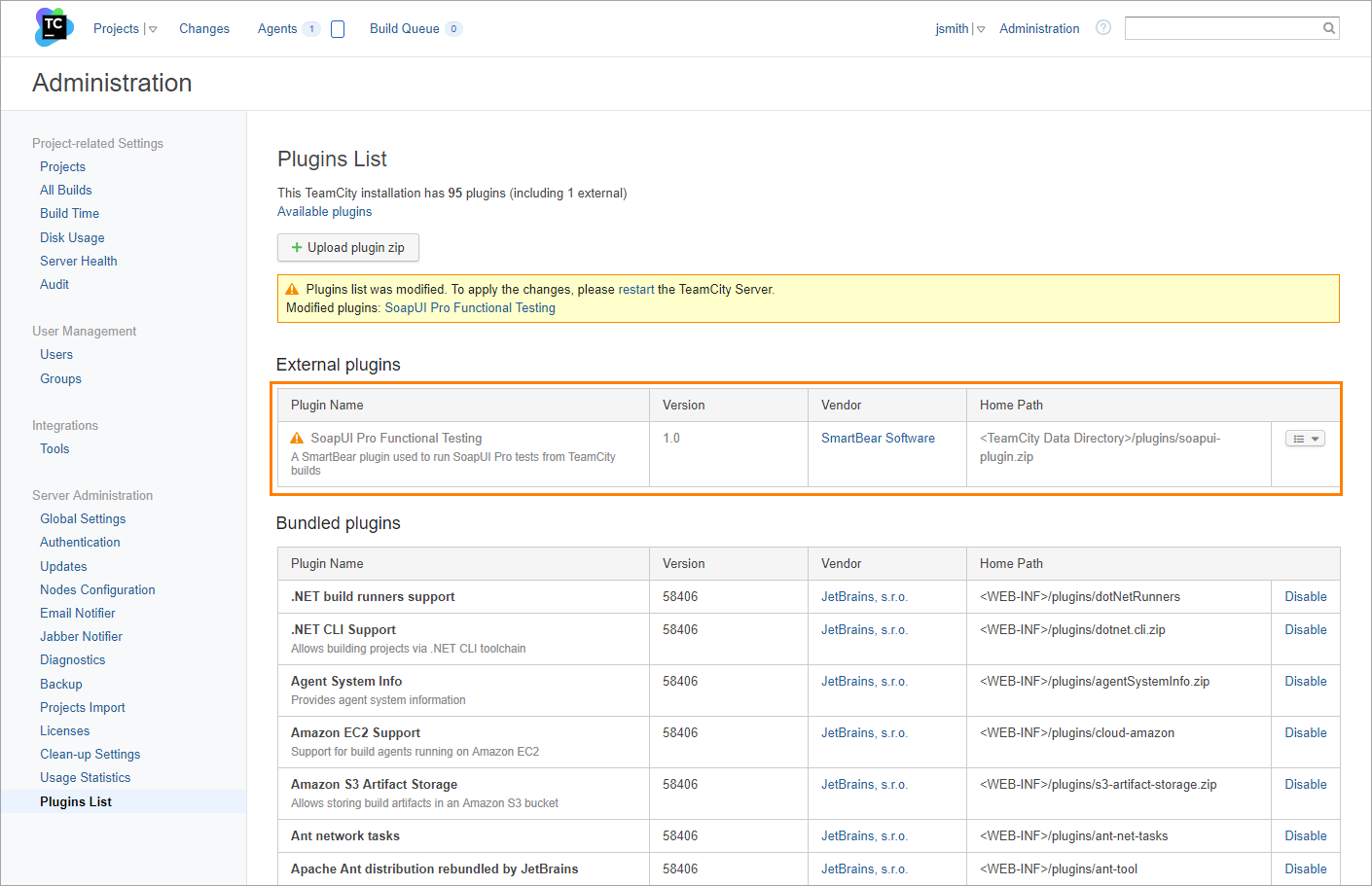
Task: Select Plugins List in the sidebar
Action: (x=76, y=801)
